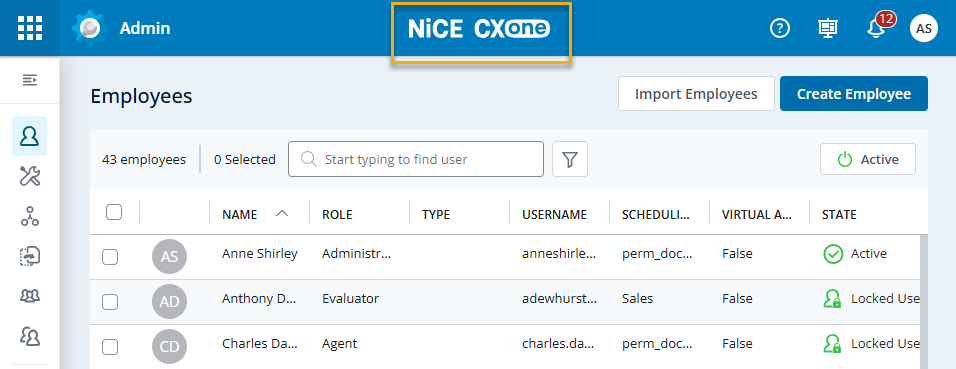Click the USERNAME column header
This screenshot has width=956, height=369.
click(554, 215)
